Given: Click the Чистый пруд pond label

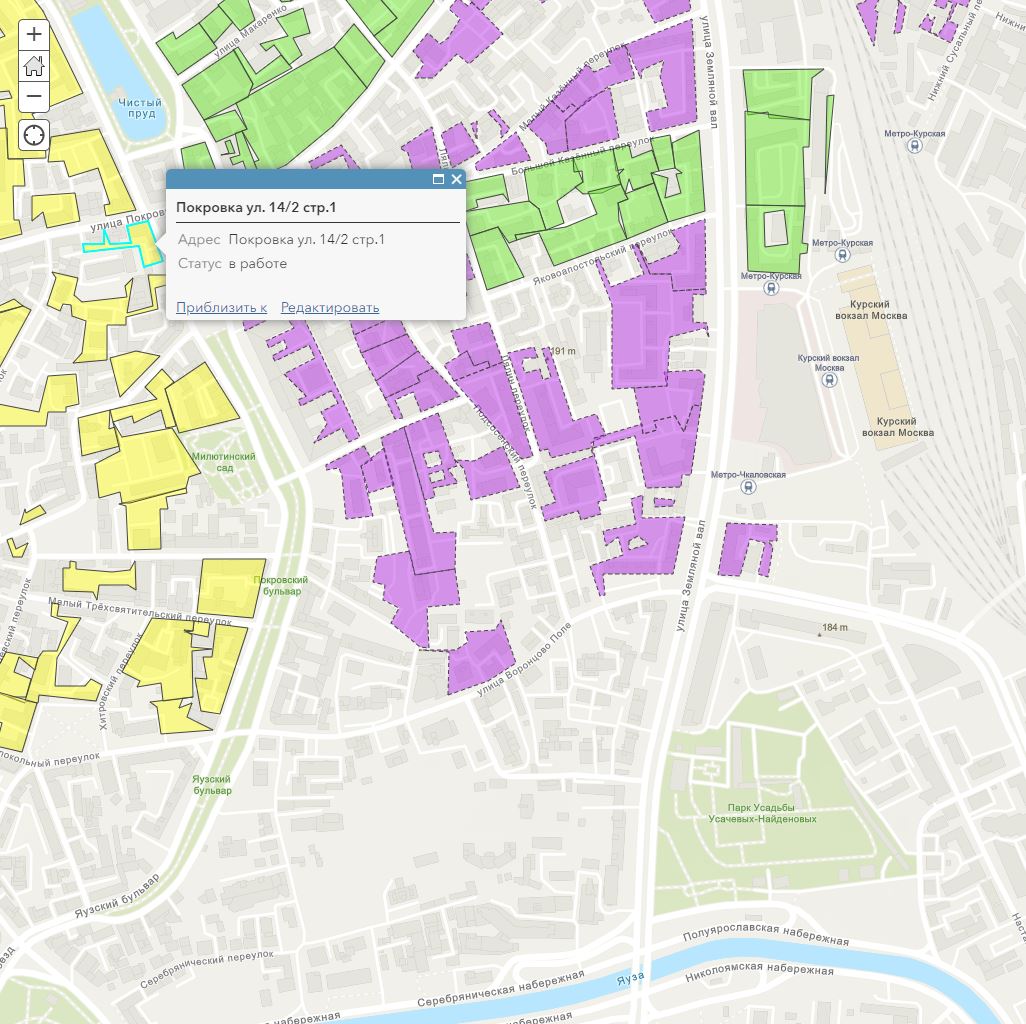Looking at the screenshot, I should pos(139,108).
